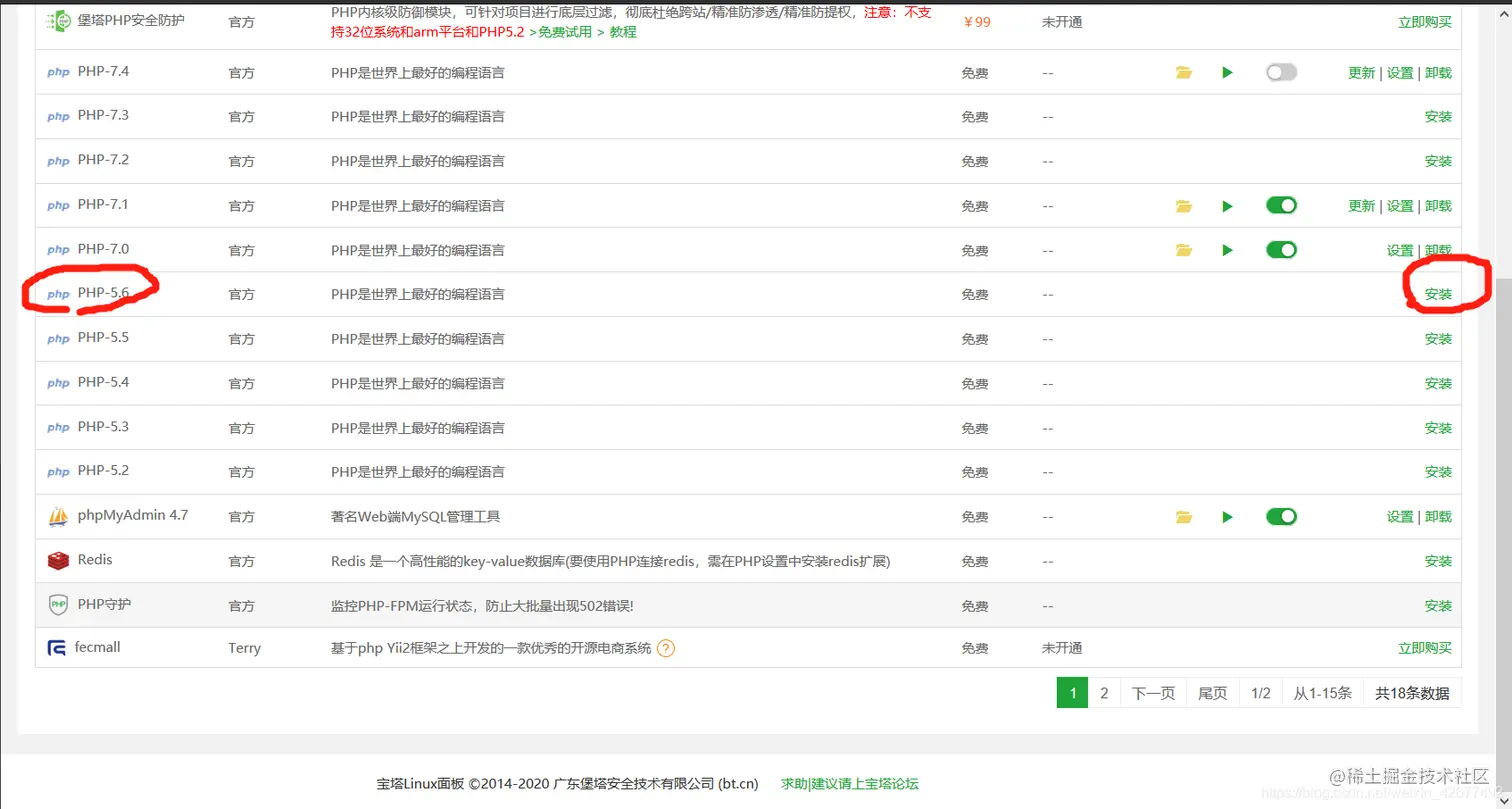Jump to last page 尾页
The width and height of the screenshot is (1512, 809).
pyautogui.click(x=1213, y=693)
